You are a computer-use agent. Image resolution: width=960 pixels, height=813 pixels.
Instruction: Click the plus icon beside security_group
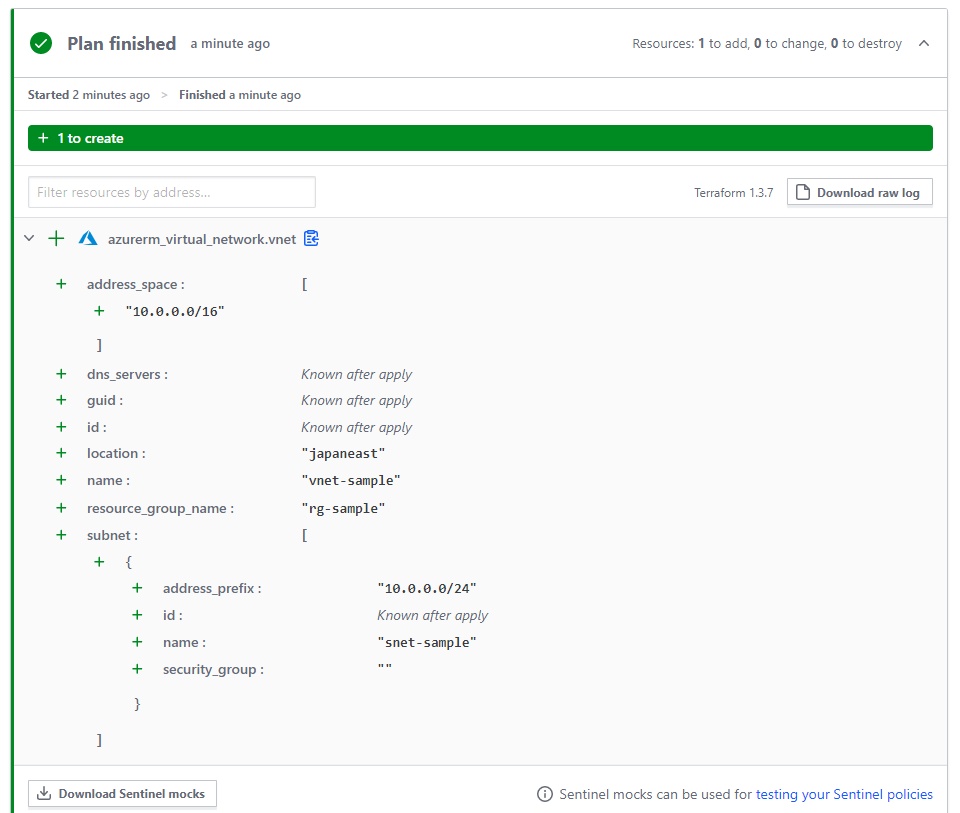click(x=137, y=669)
